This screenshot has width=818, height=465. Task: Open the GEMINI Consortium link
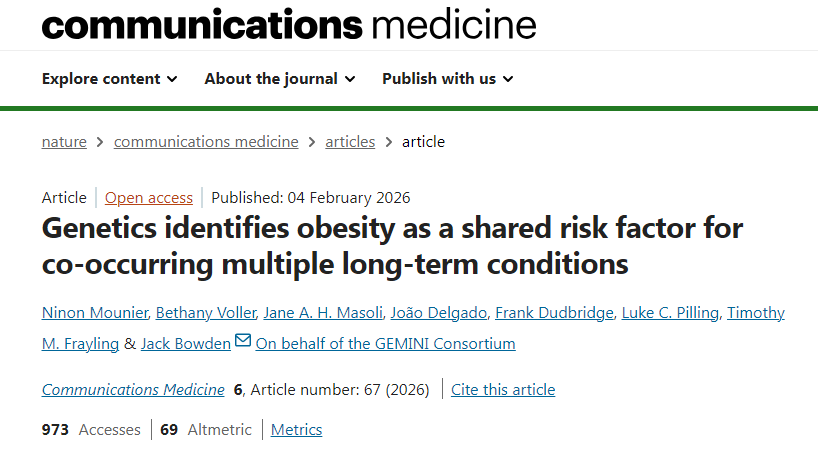click(x=385, y=344)
